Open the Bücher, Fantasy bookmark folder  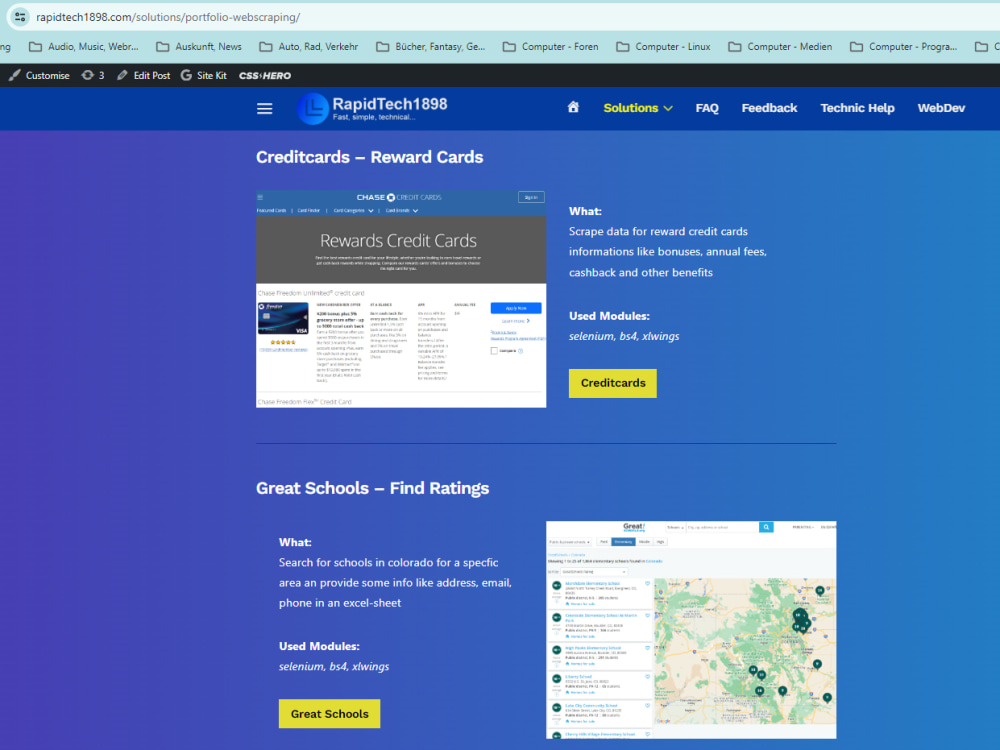click(x=430, y=47)
